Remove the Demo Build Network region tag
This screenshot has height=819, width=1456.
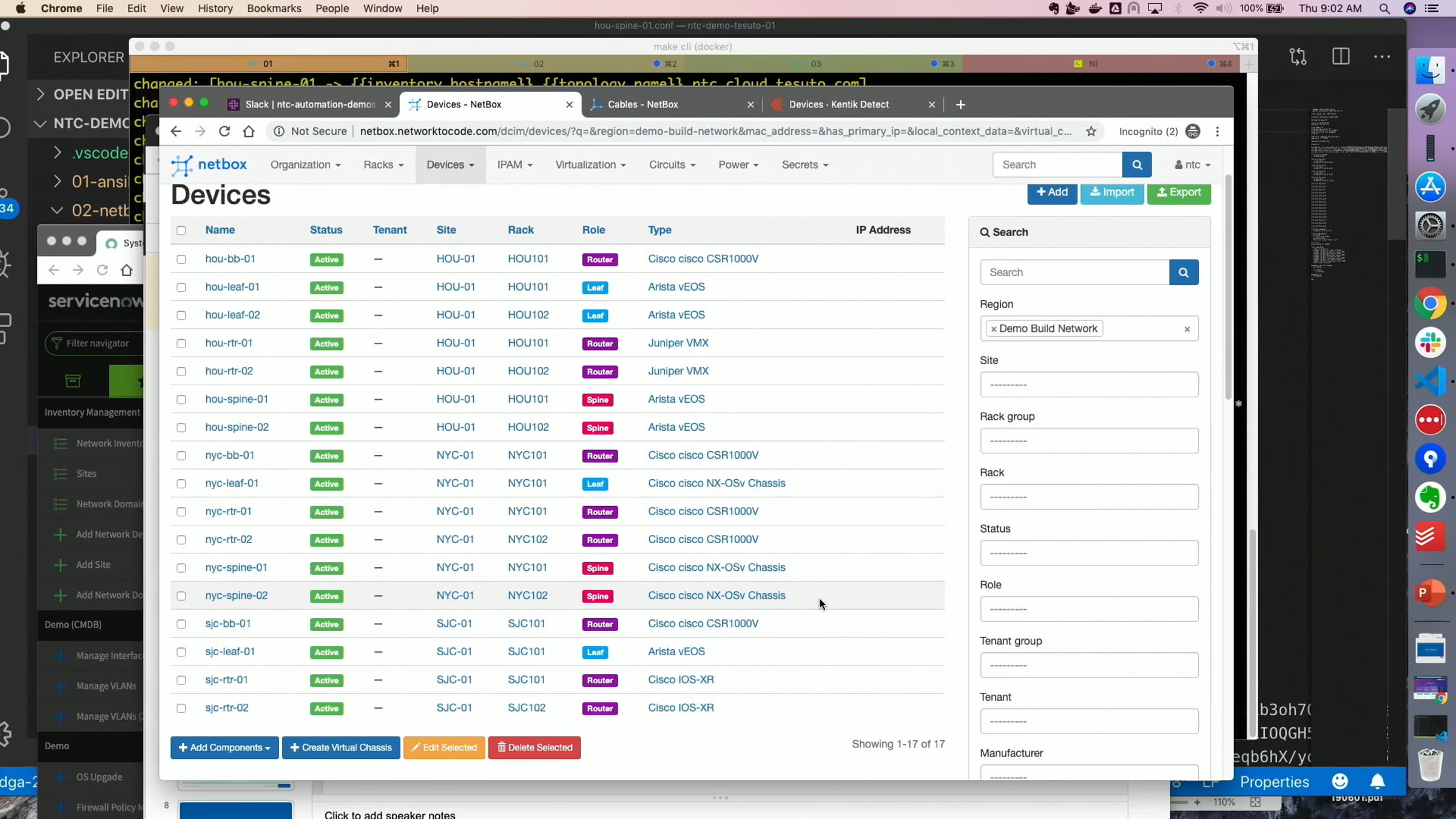994,329
